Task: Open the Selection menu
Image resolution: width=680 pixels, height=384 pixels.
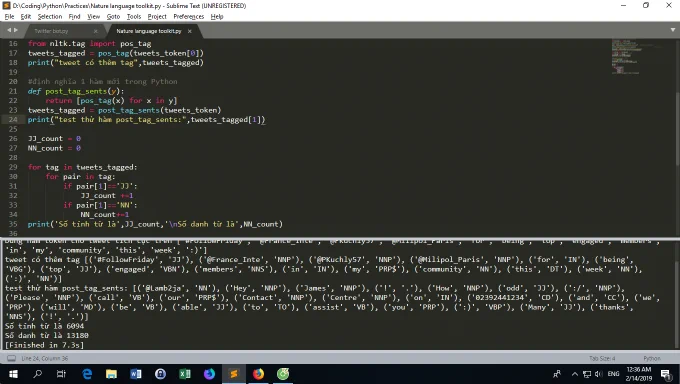Action: click(50, 16)
